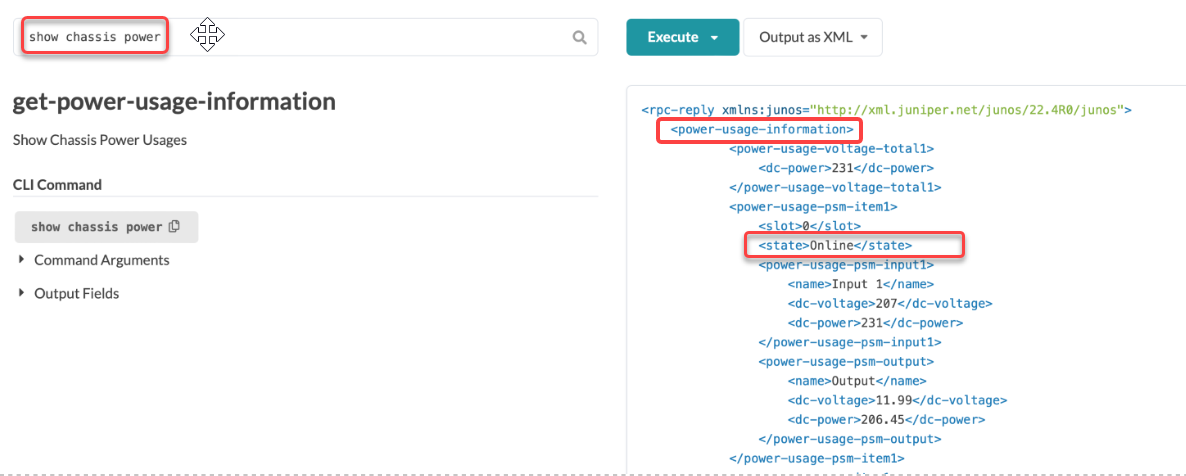Image resolution: width=1186 pixels, height=476 pixels.
Task: Select the CLI Command section label
Action: click(x=57, y=185)
